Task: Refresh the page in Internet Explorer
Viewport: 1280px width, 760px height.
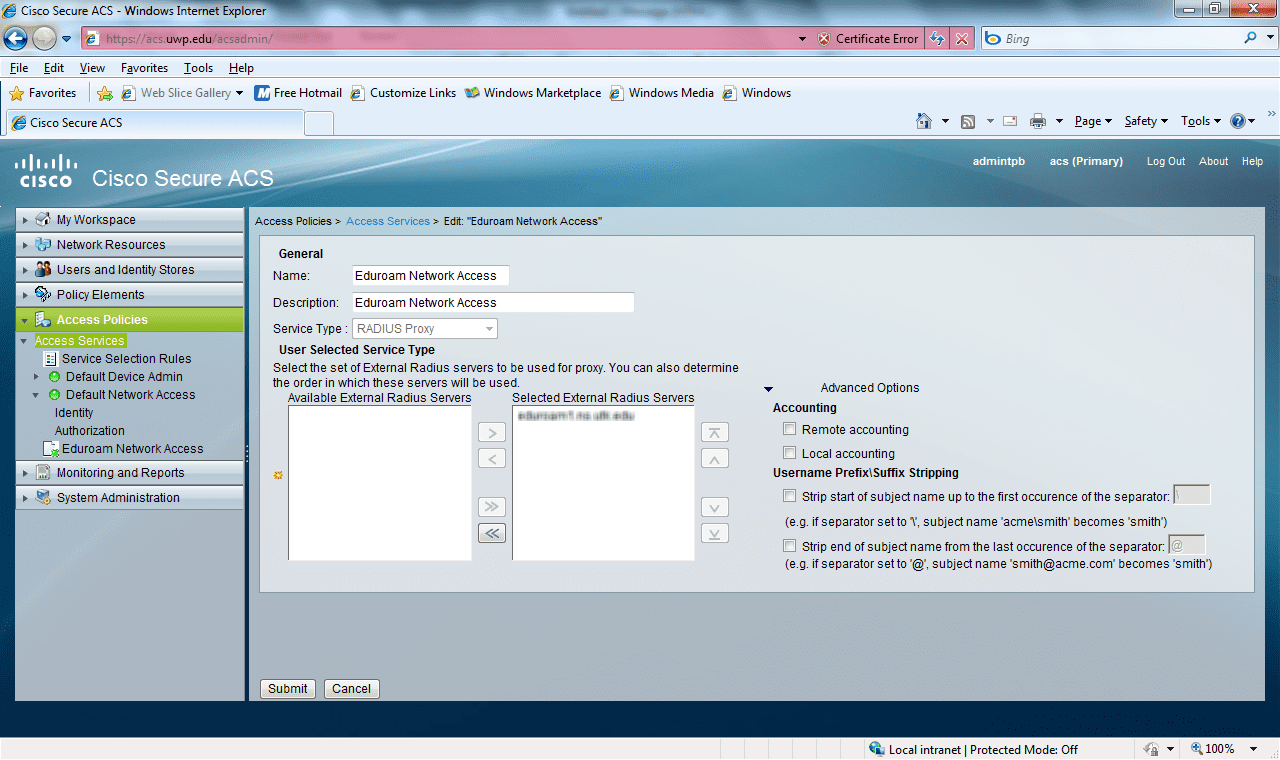Action: (937, 39)
